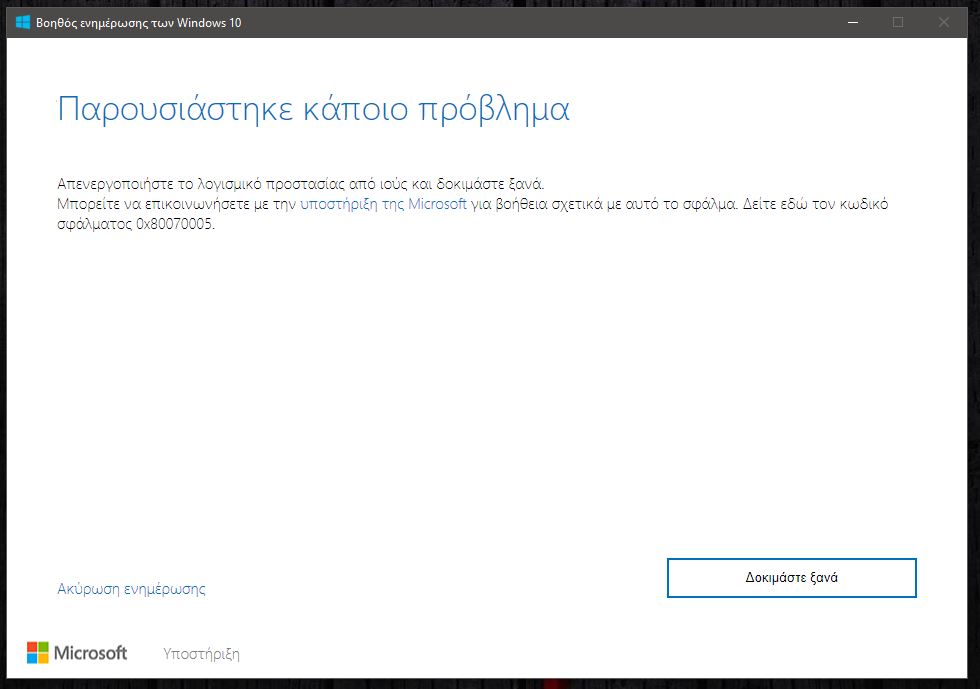980x689 pixels.
Task: Click the Windows logo icon in title bar
Action: 23,23
